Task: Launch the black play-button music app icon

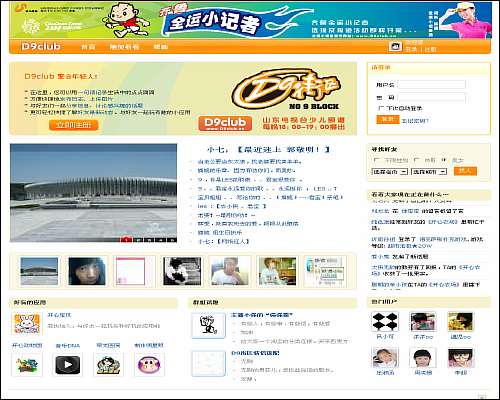Action: point(68,365)
